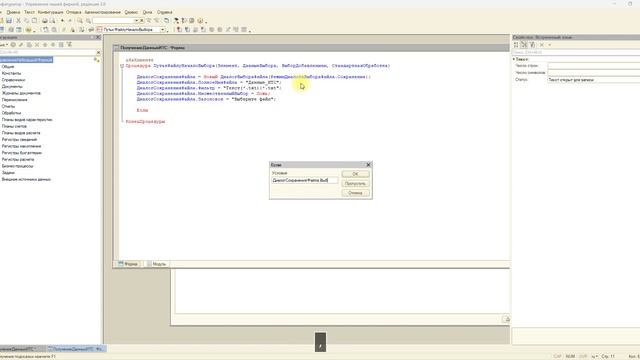Open the search text combo box dropdown
Screen dimensions: 640x360
(136, 20)
